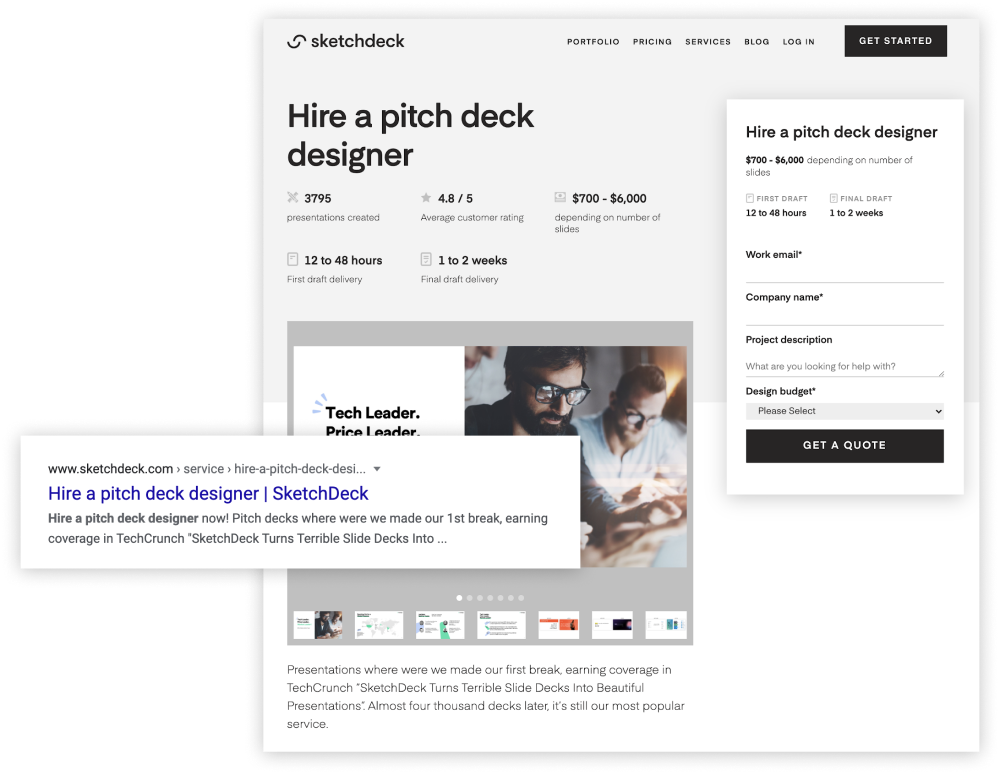The image size is (1000, 774).
Task: Select the last slide thumbnail with teal bars
Action: (x=666, y=625)
